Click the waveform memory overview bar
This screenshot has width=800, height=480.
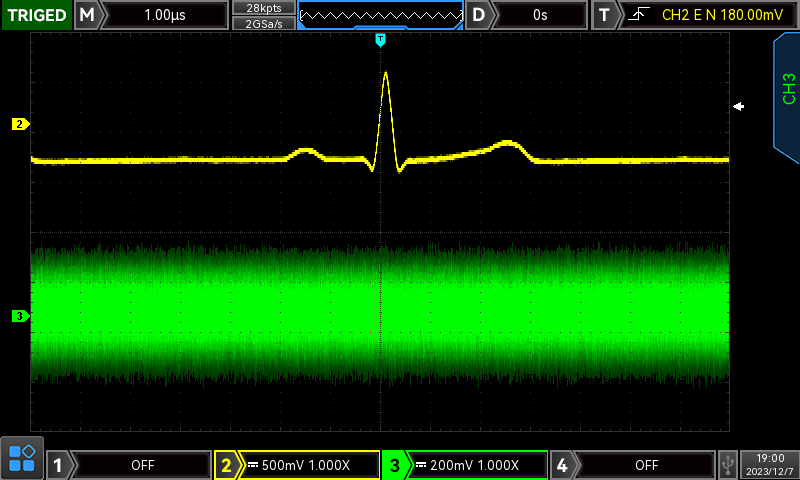point(380,15)
